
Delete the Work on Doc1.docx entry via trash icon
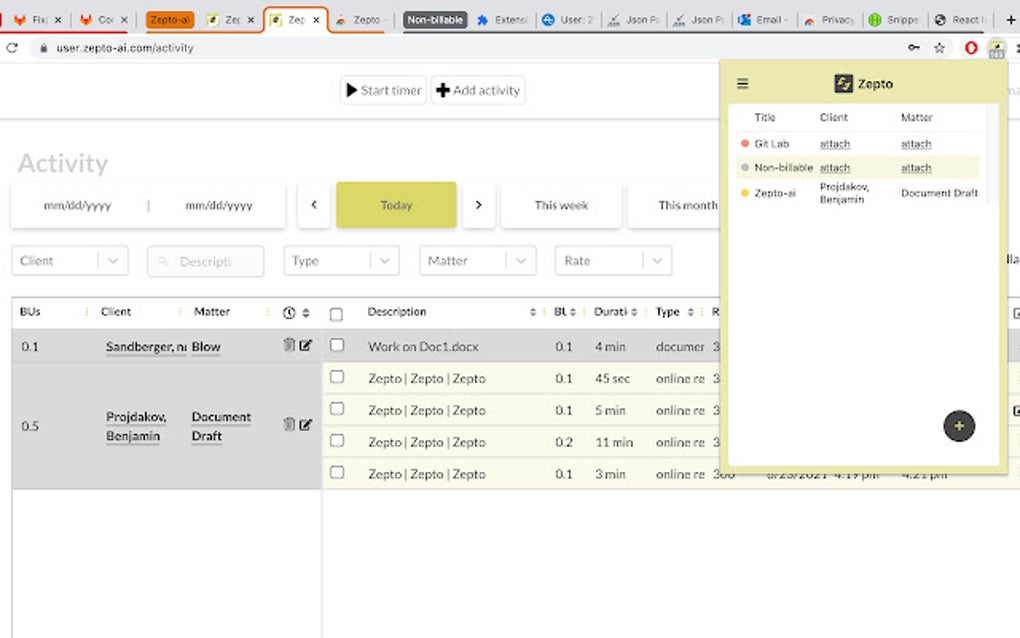coord(290,345)
